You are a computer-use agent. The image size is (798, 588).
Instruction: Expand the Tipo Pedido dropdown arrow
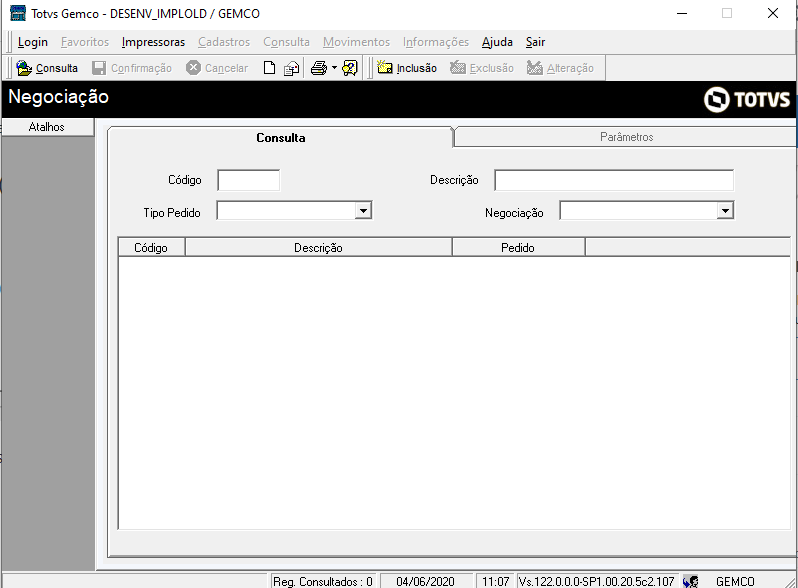click(x=363, y=210)
